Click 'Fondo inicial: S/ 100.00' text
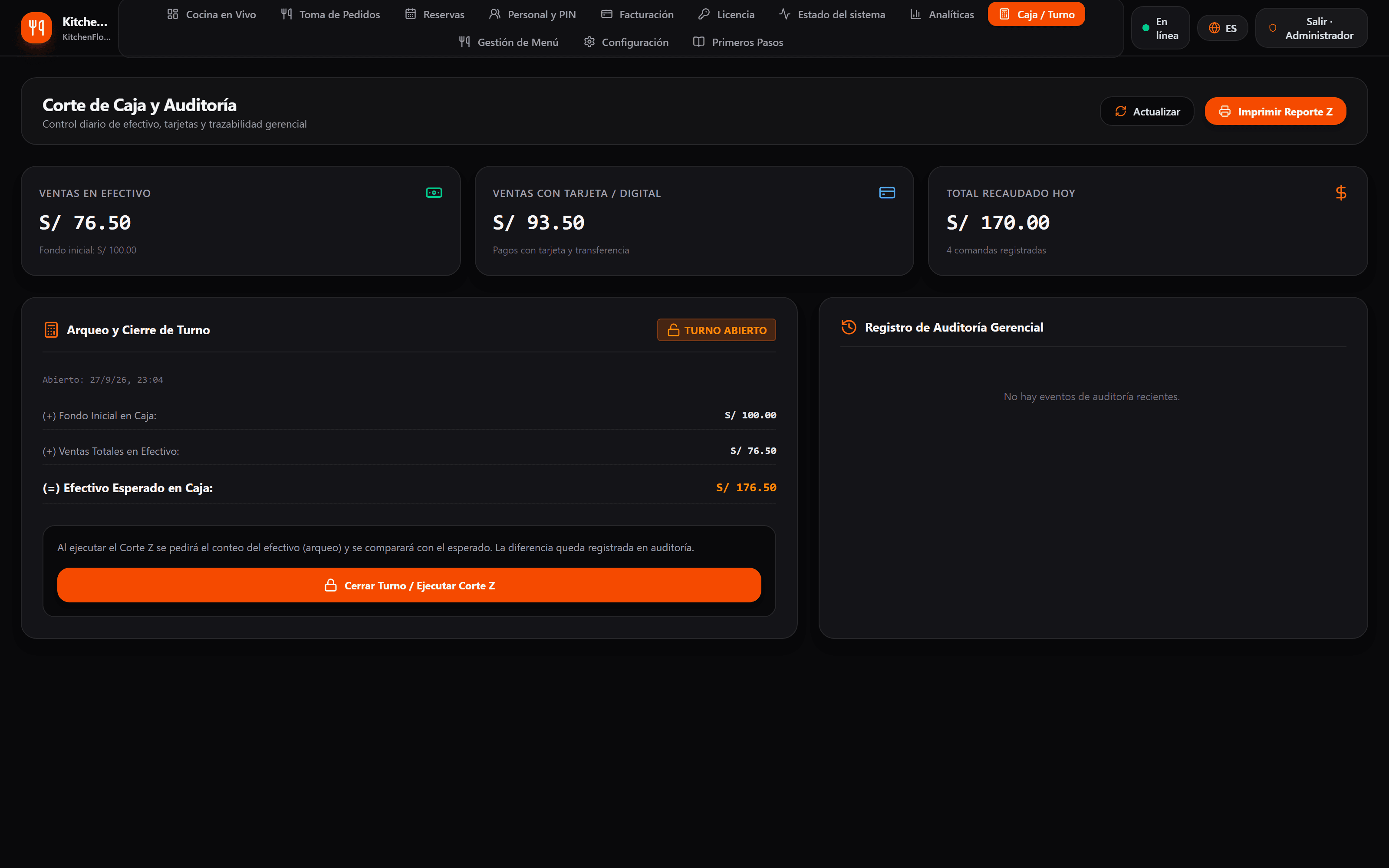This screenshot has width=1389, height=868. pyautogui.click(x=88, y=250)
